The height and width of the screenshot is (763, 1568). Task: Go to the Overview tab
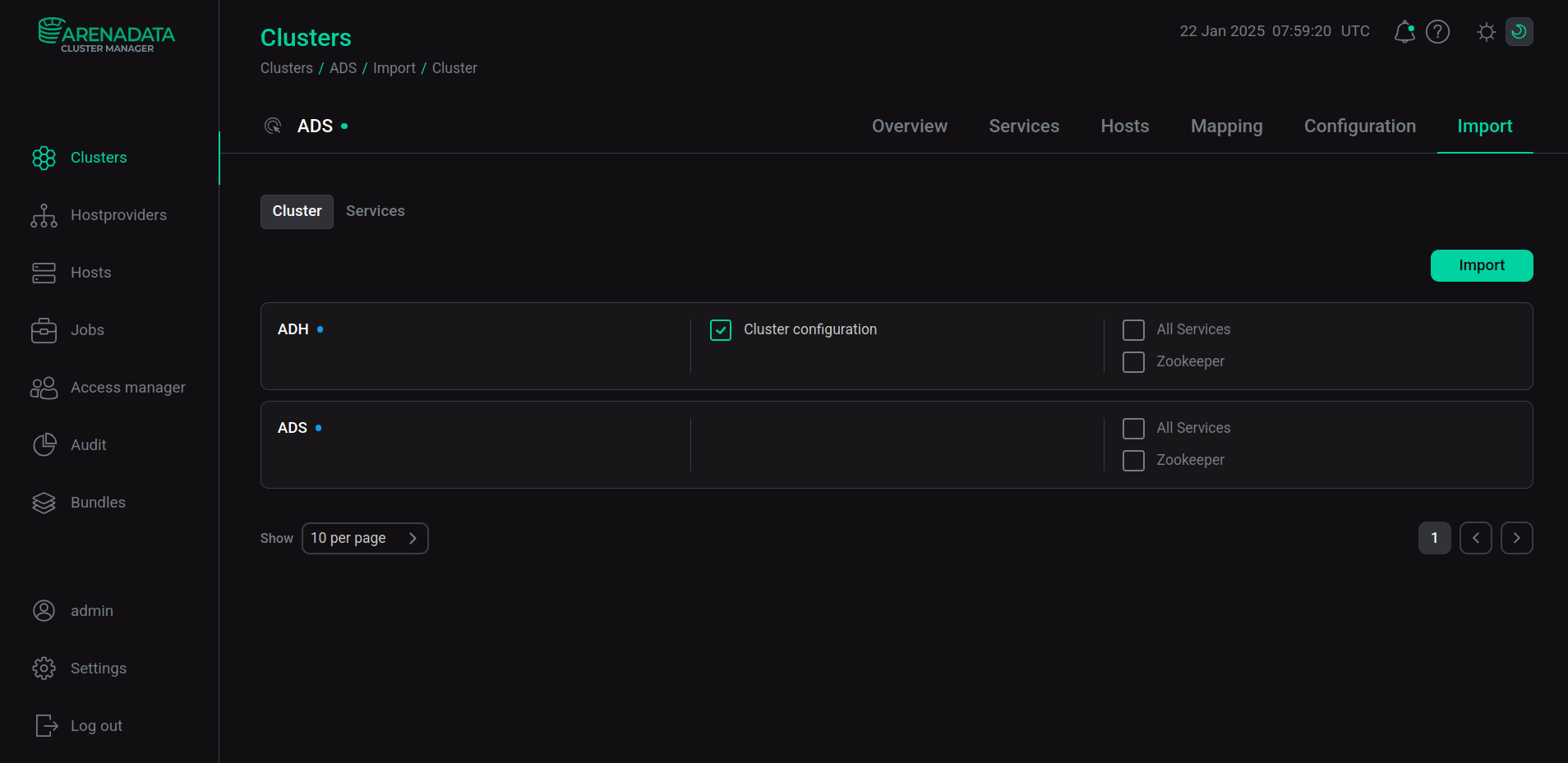coord(910,126)
